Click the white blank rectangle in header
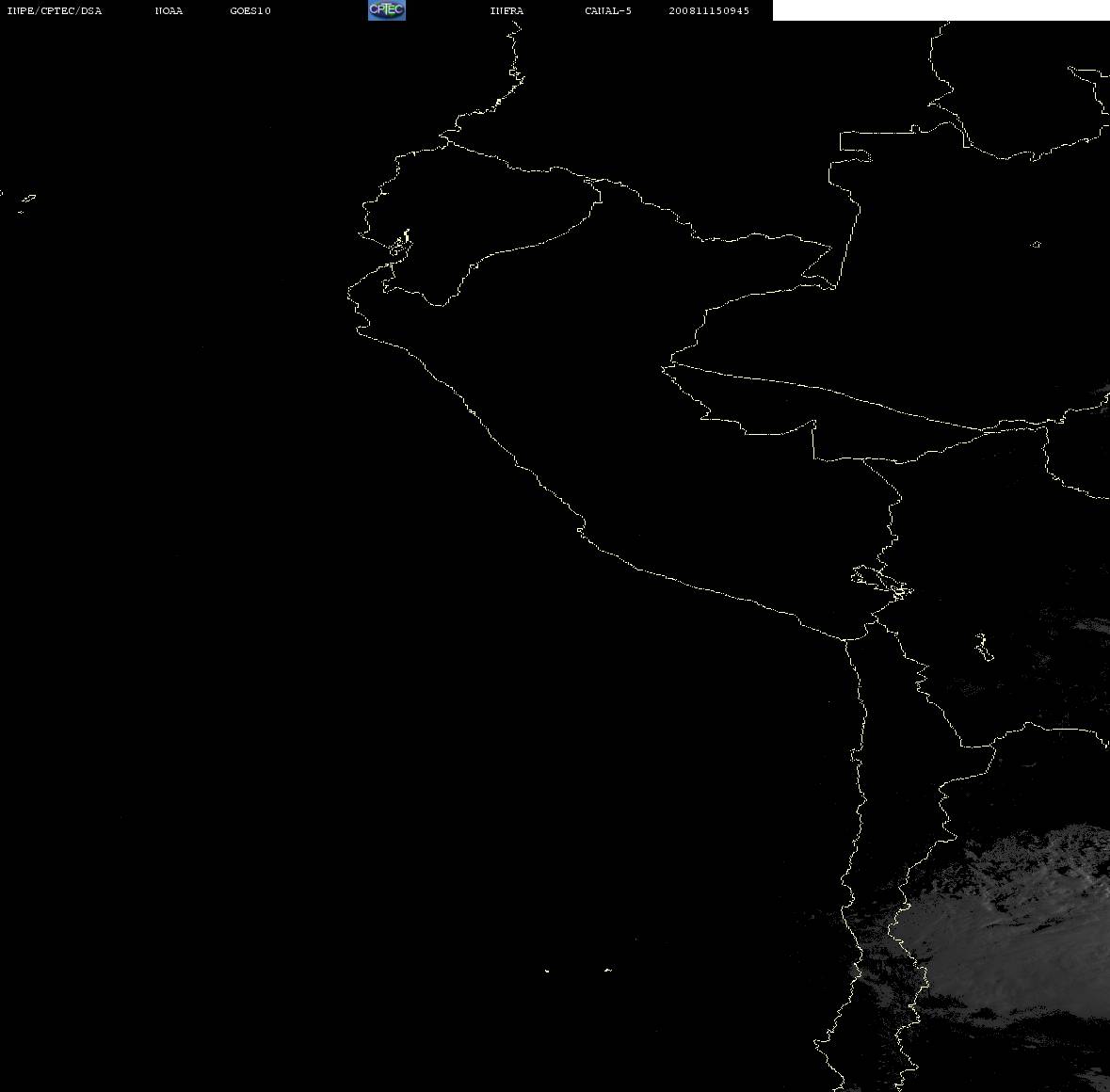Viewport: 1110px width, 1092px height. (x=941, y=10)
